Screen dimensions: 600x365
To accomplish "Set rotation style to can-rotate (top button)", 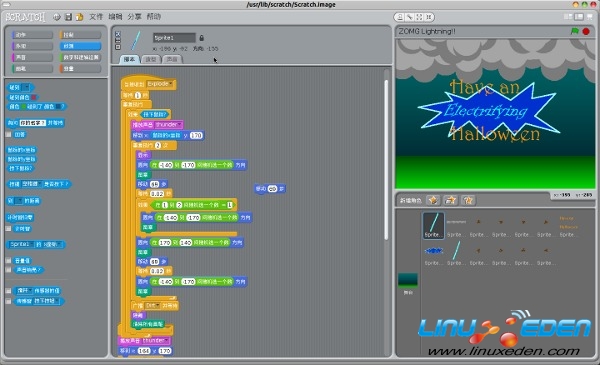I will pyautogui.click(x=117, y=34).
